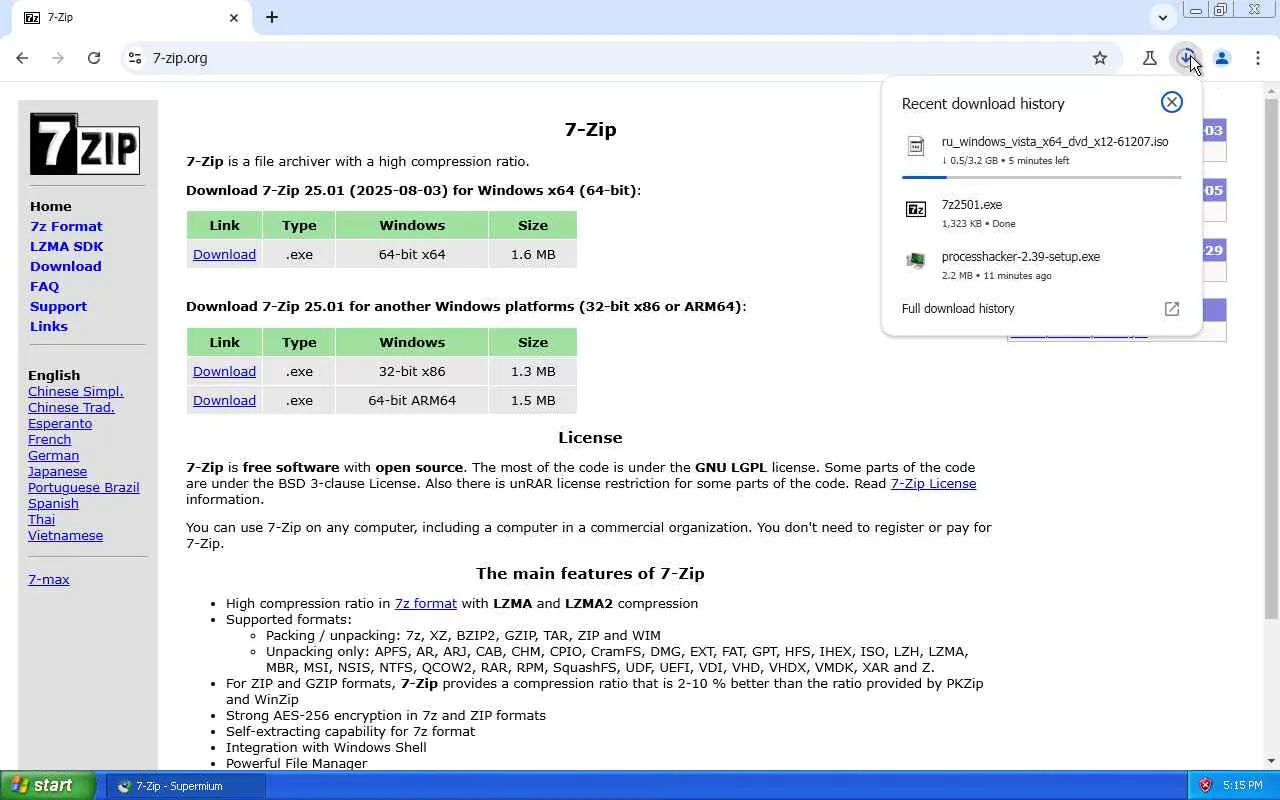Open the Support sidebar link
The height and width of the screenshot is (800, 1280).
pyautogui.click(x=58, y=306)
